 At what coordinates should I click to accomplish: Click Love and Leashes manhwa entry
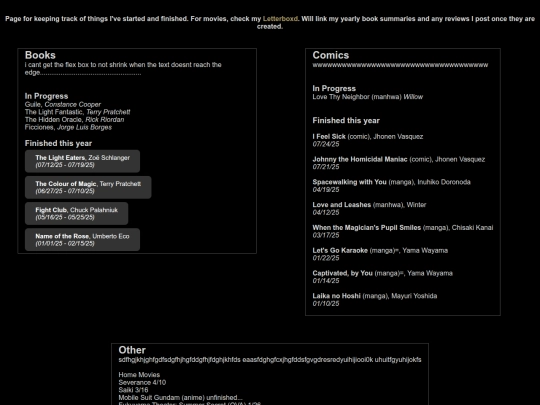369,205
